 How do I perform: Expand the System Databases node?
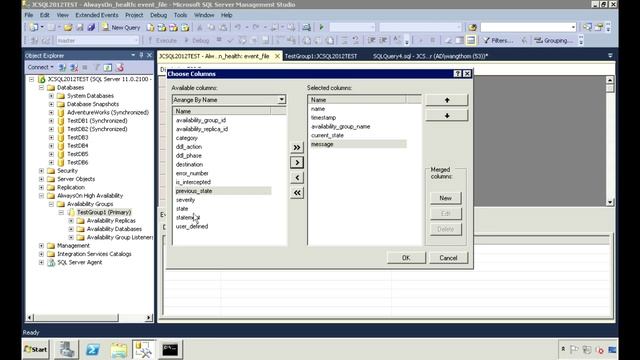click(51, 96)
